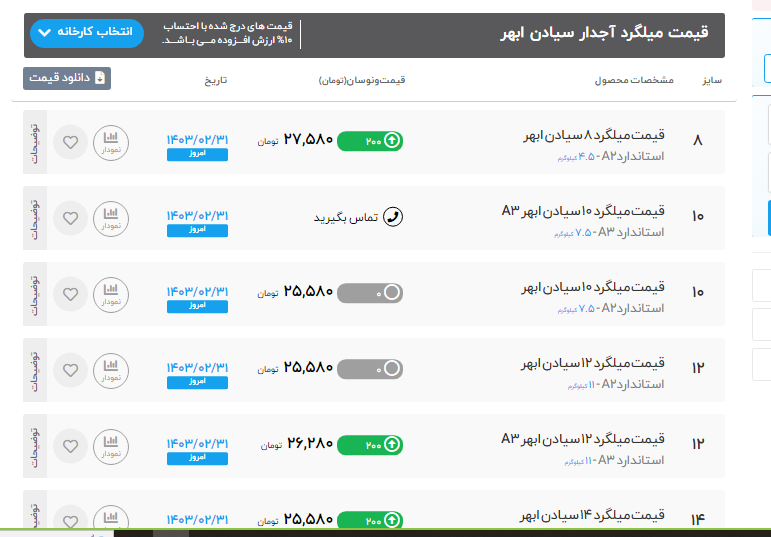The height and width of the screenshot is (537, 771).
Task: Expand توضیحات for میلگرد 8 row
Action: (x=34, y=143)
